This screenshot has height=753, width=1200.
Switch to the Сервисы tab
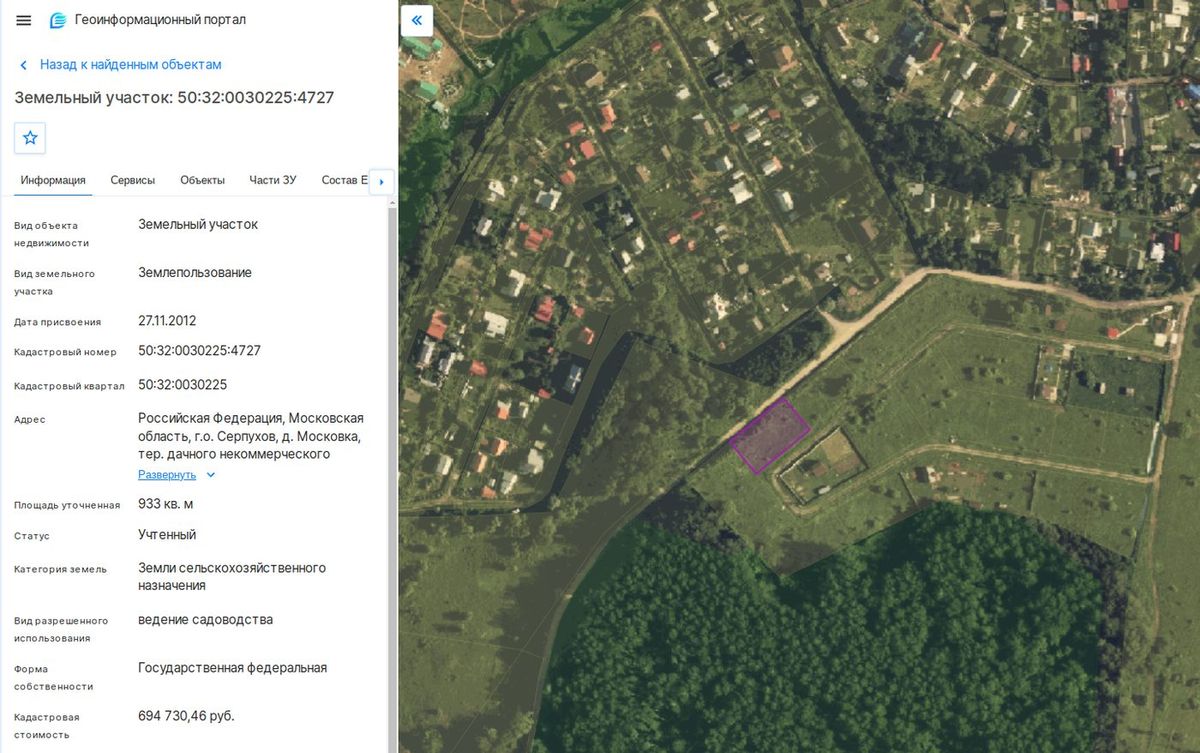tap(133, 180)
